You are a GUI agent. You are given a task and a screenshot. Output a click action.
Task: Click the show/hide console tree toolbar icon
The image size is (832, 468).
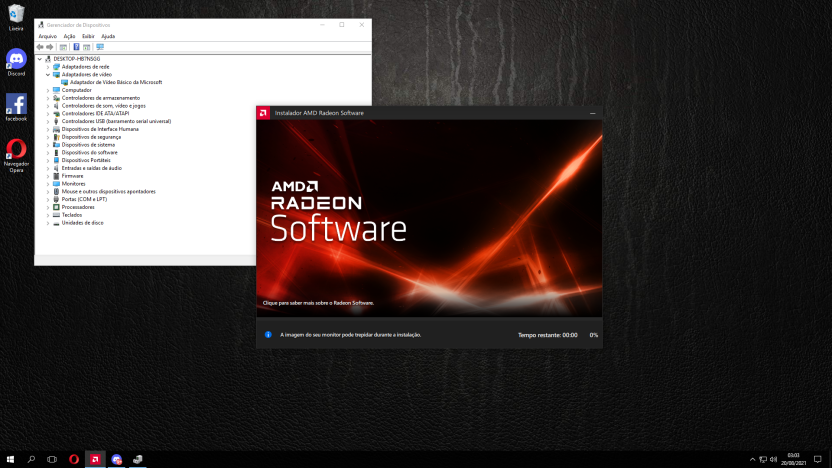[63, 47]
